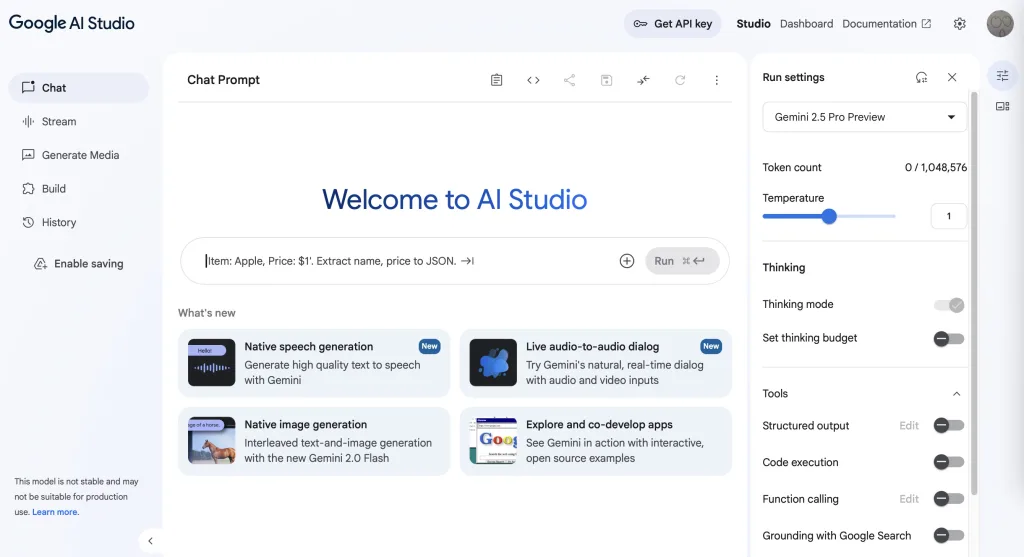The image size is (1024, 557).
Task: Enable Function calling switch
Action: 949,499
